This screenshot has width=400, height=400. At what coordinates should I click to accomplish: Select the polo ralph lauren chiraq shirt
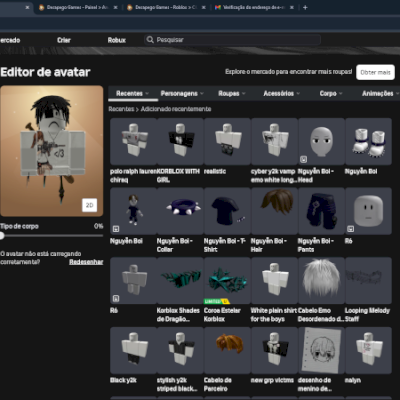(x=133, y=141)
